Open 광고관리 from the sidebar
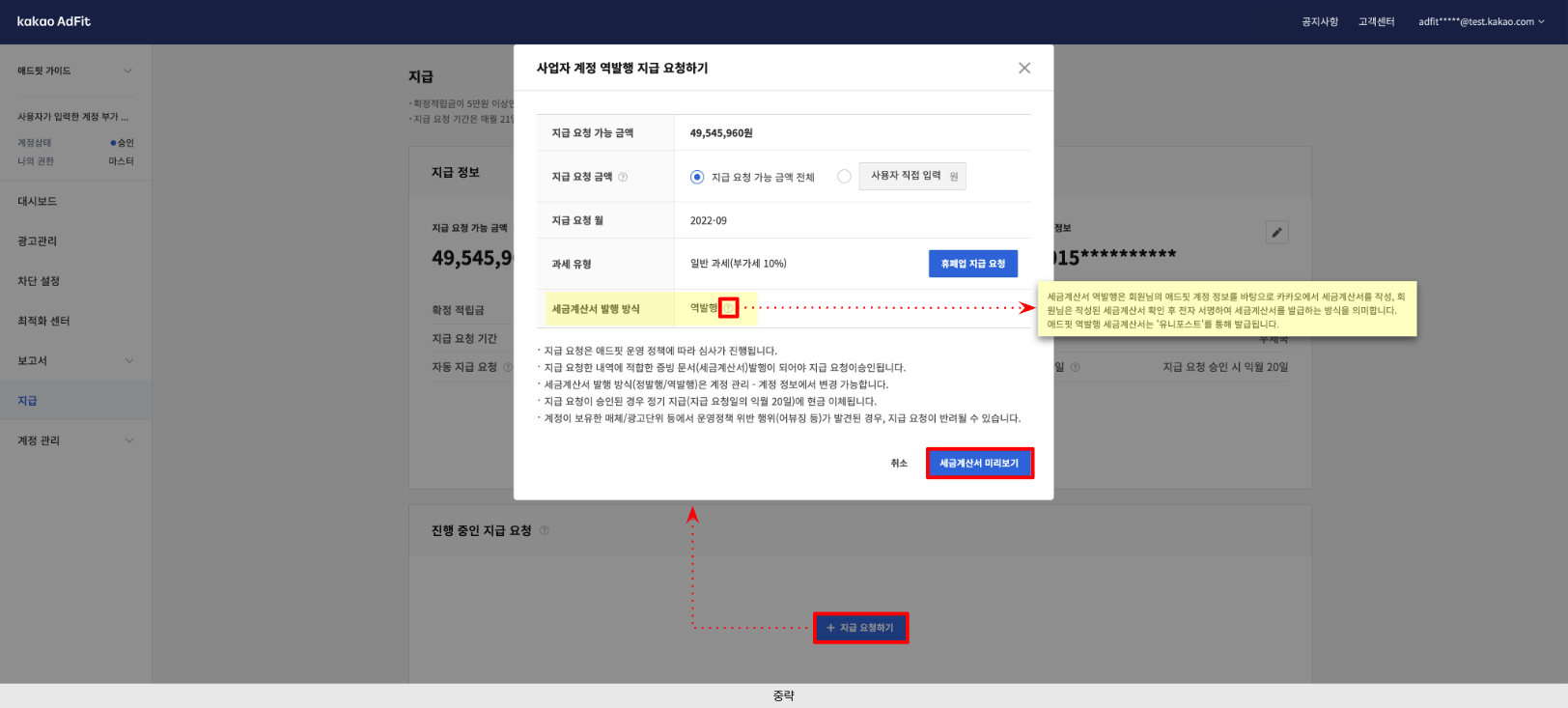The width and height of the screenshot is (1568, 708). [x=38, y=241]
